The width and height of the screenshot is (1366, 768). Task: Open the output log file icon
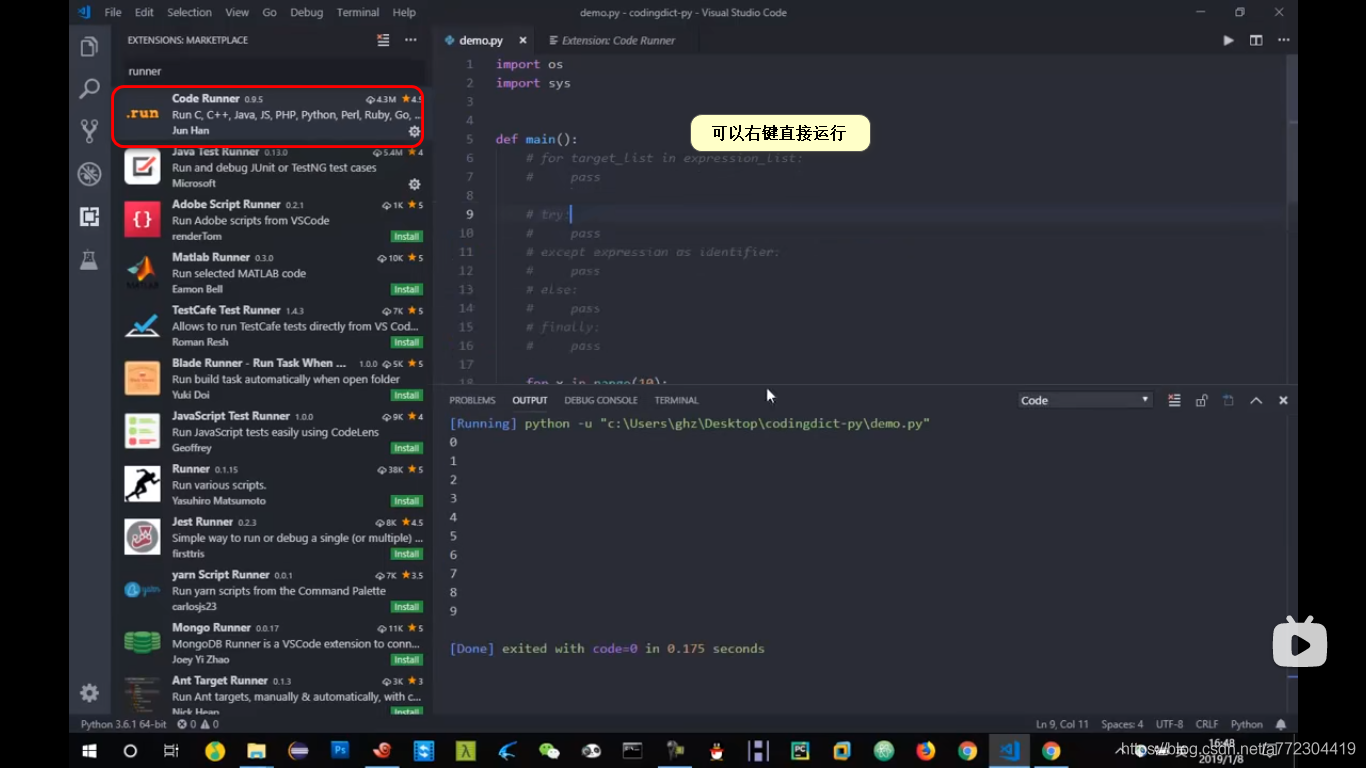(1228, 400)
